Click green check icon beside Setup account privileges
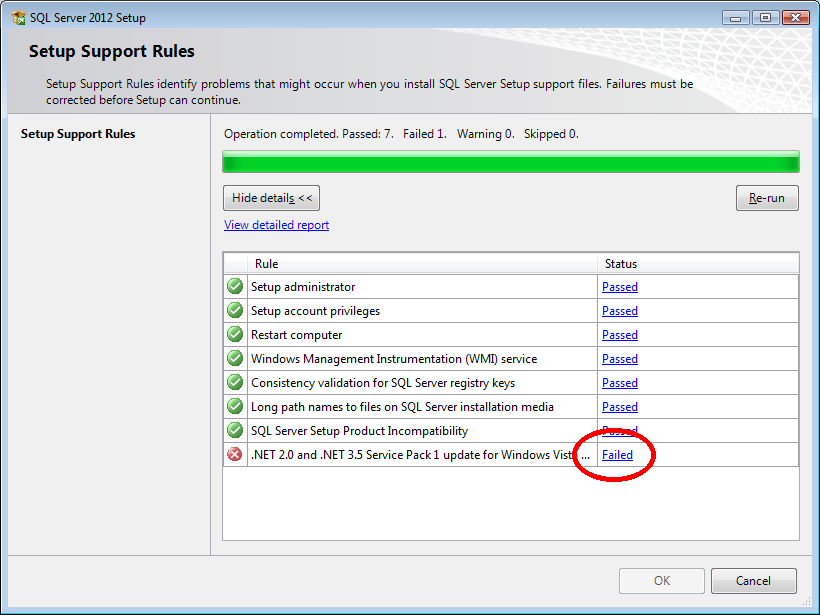Viewport: 820px width, 615px height. [235, 310]
